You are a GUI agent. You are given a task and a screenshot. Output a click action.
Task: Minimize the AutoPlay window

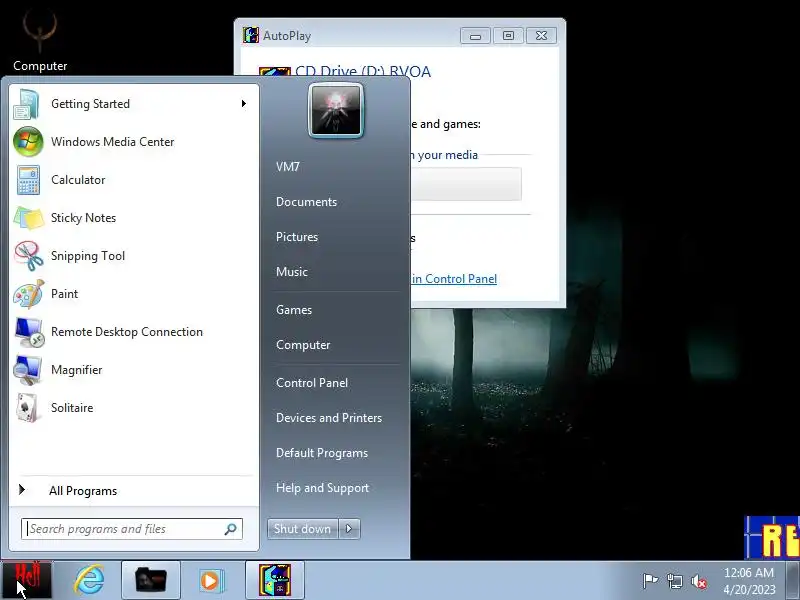(x=476, y=36)
